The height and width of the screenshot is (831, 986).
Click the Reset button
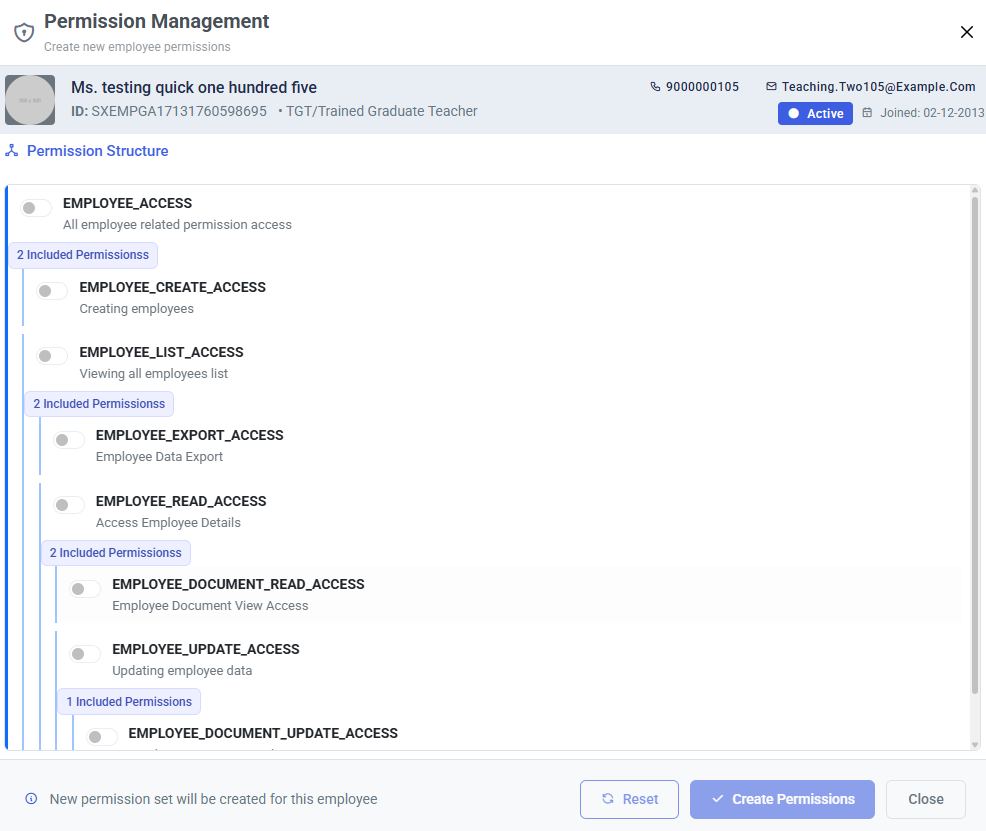click(629, 800)
